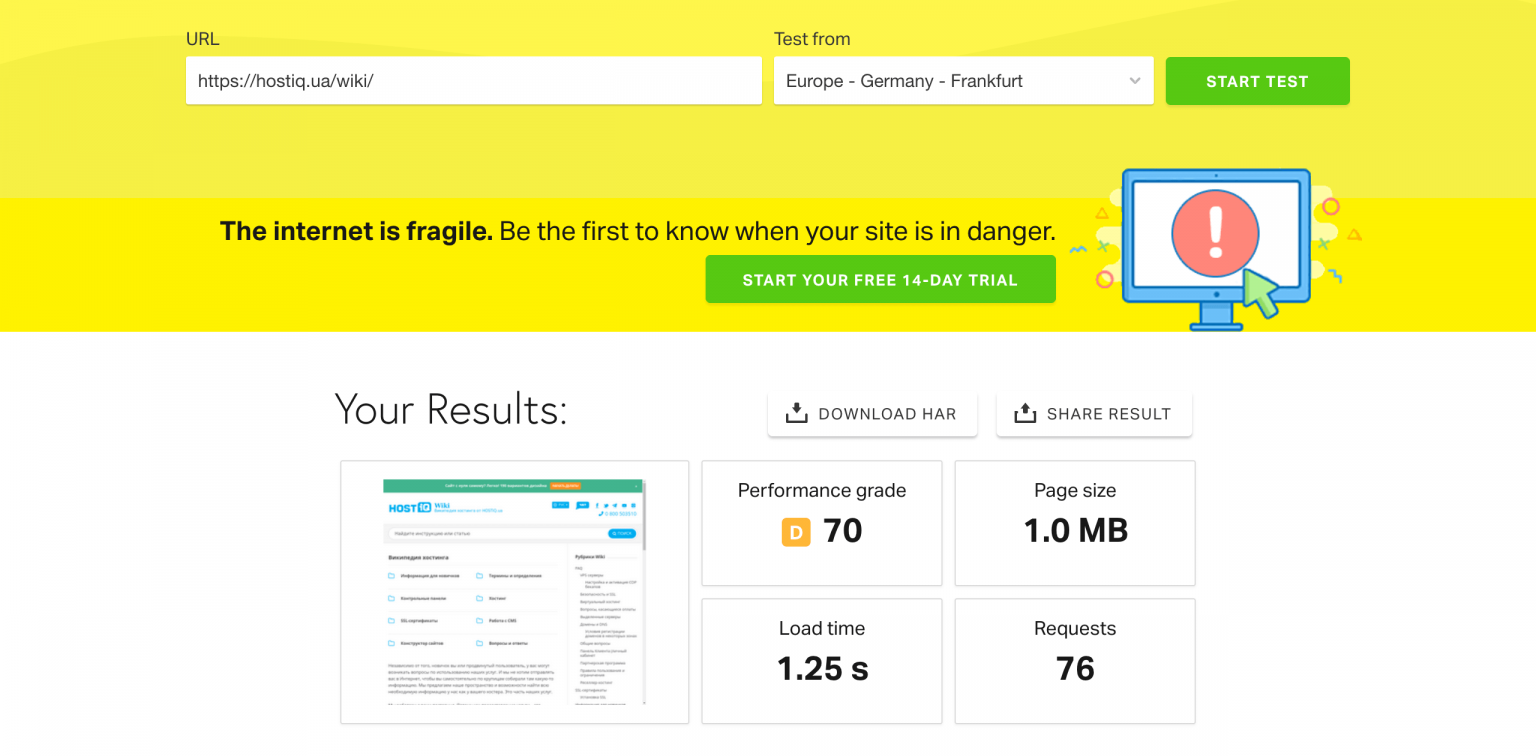The height and width of the screenshot is (756, 1536).
Task: Click the green cursor arrow illustration
Action: 1262,293
